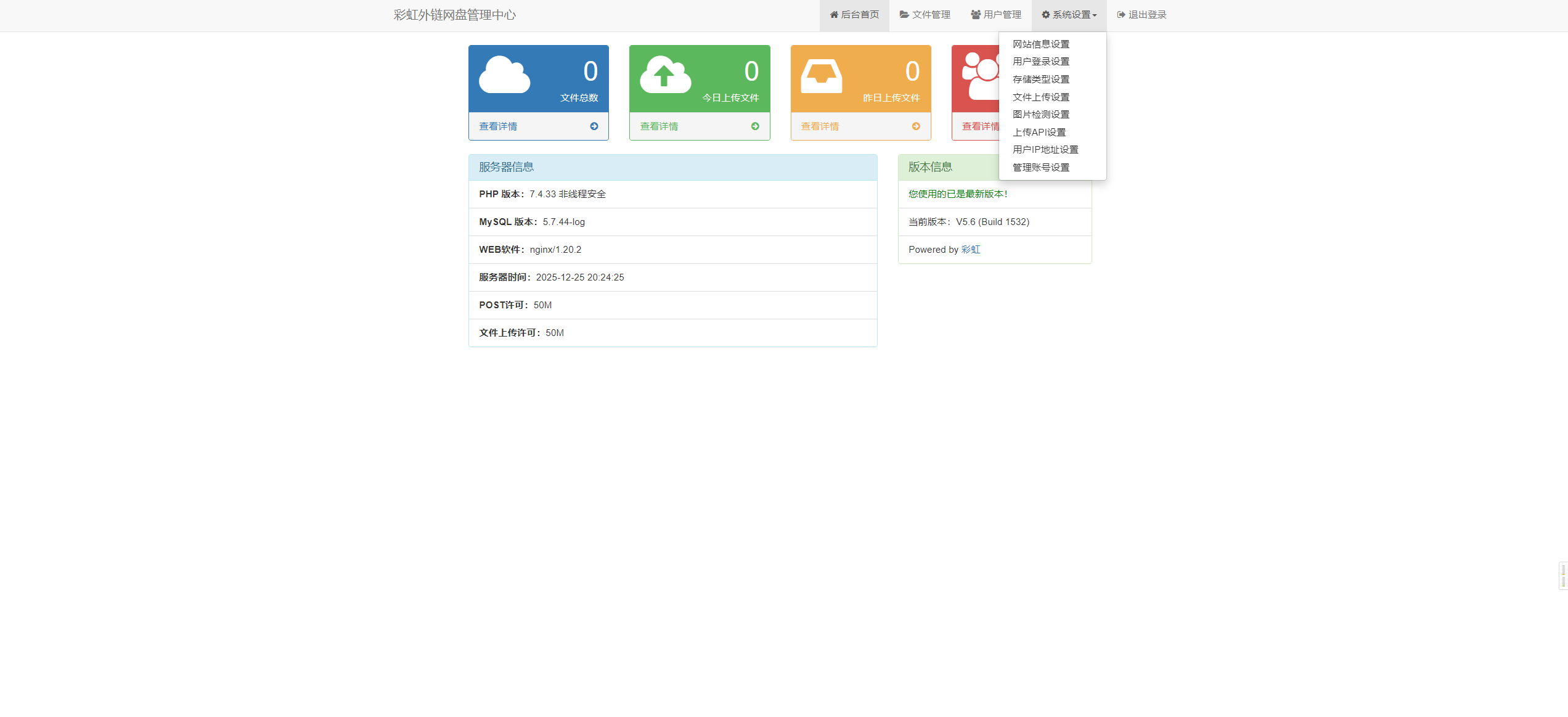Open the 后台首页 home nav item
The width and height of the screenshot is (1568, 717).
(854, 15)
